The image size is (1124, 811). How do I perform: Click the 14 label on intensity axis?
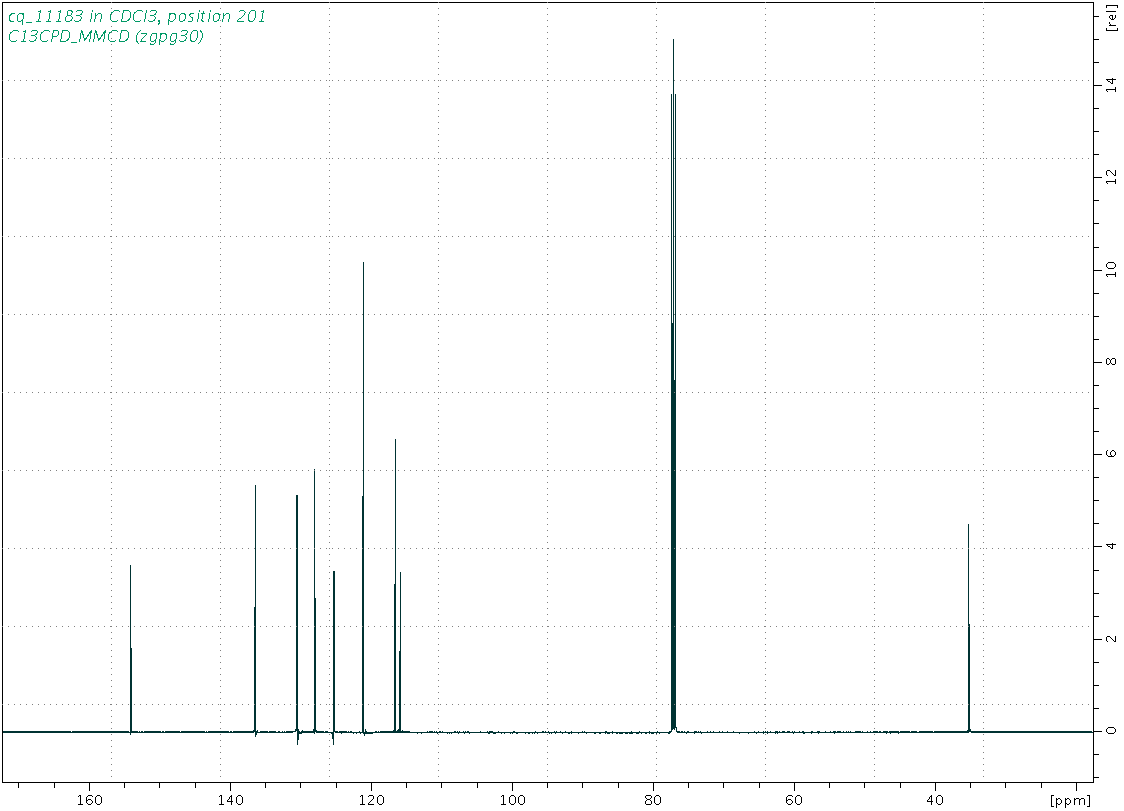point(1111,84)
